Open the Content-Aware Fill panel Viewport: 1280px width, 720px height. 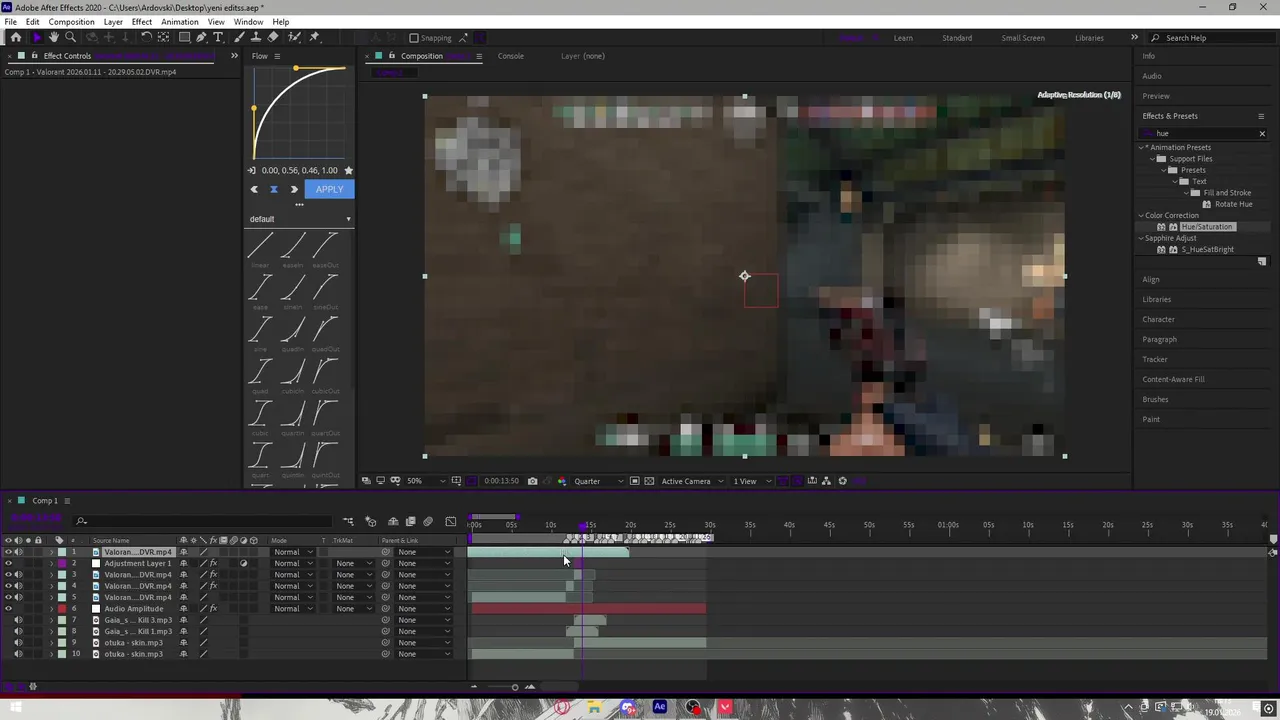point(1174,379)
